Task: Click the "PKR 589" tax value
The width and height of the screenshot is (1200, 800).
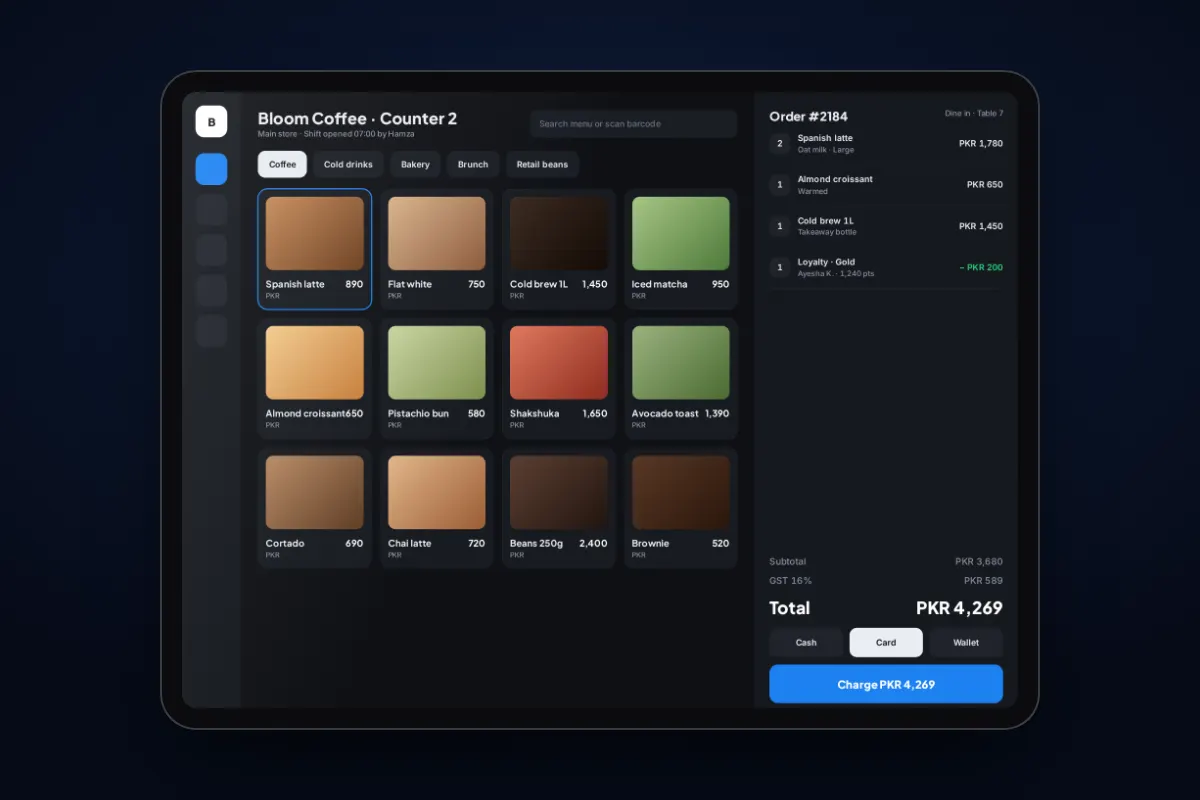Action: click(983, 580)
